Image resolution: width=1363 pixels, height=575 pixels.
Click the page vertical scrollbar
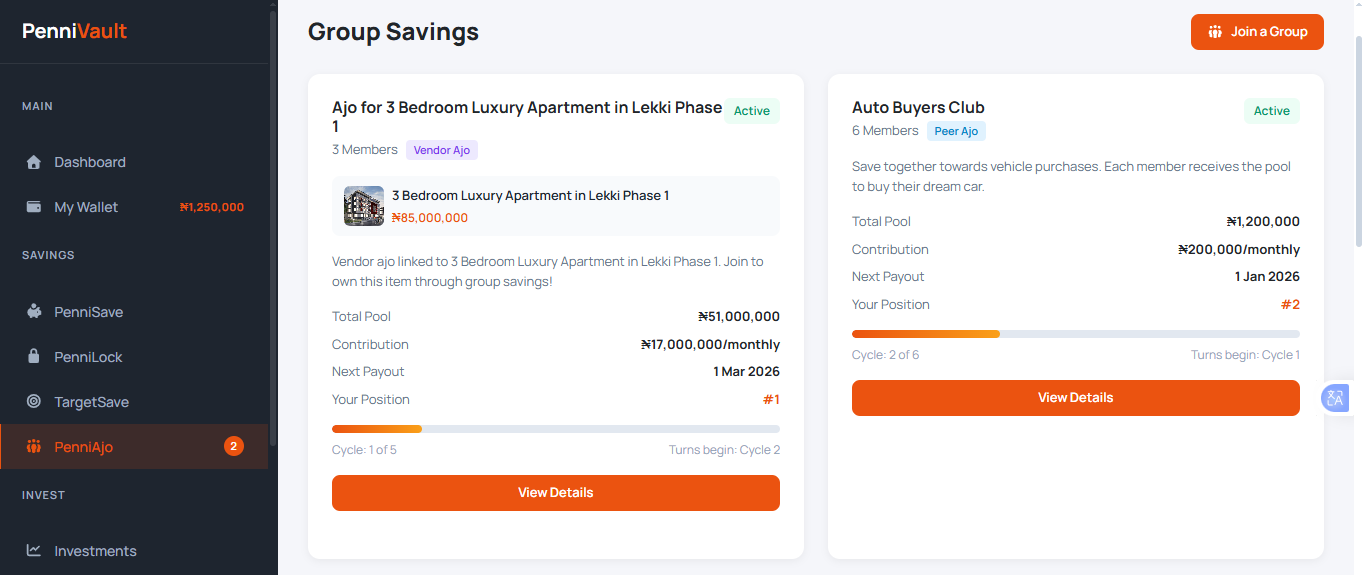(1357, 140)
